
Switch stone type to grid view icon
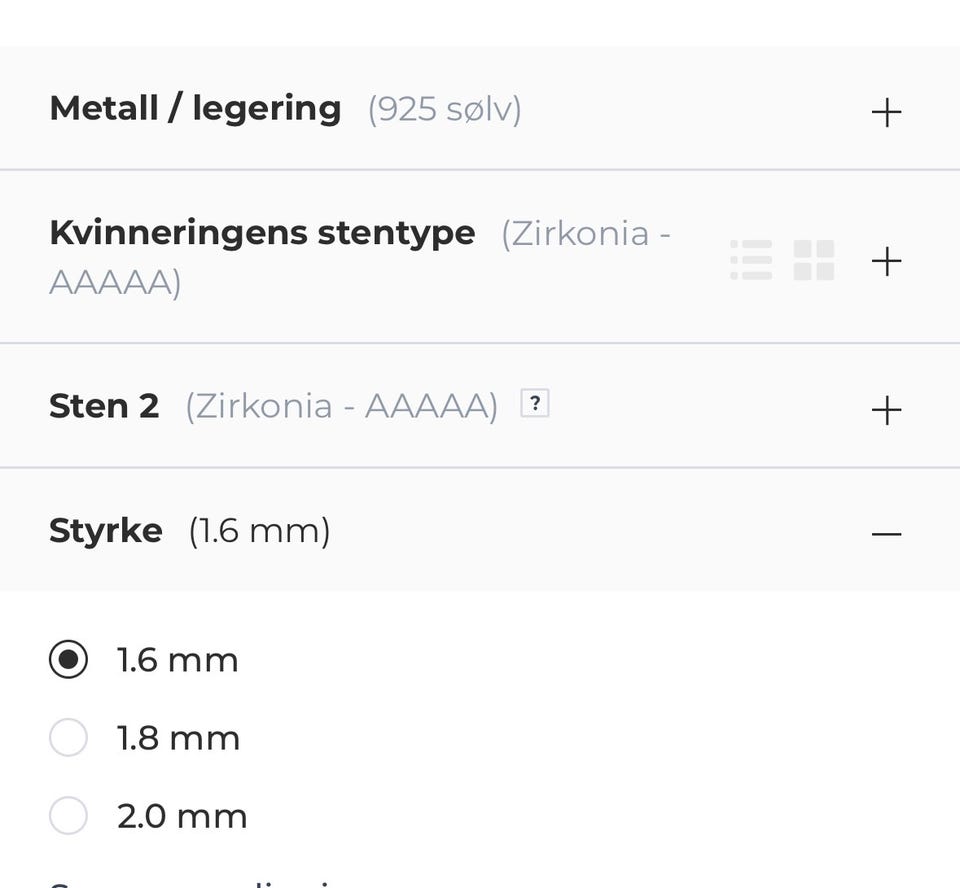pyautogui.click(x=814, y=260)
